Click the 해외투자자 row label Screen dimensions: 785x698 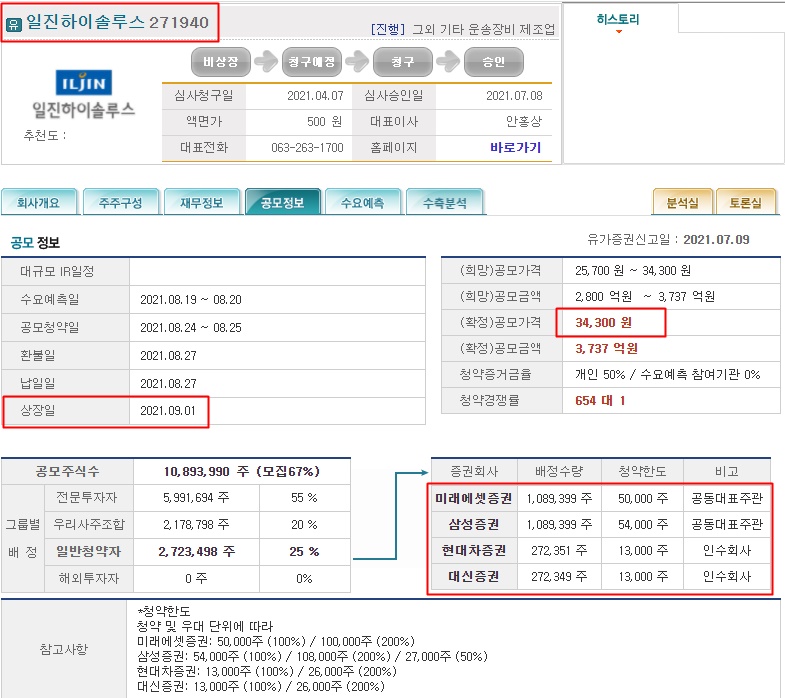tap(89, 578)
